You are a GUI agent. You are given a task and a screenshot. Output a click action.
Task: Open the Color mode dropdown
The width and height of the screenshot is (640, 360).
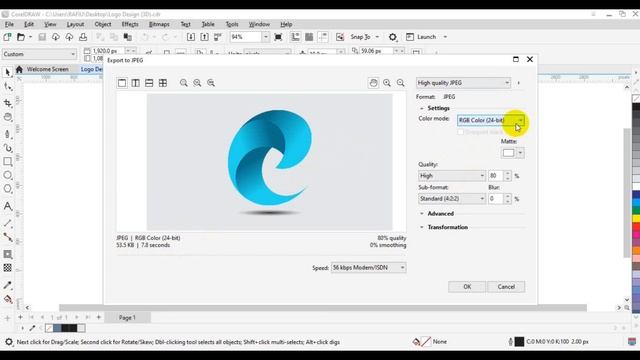pyautogui.click(x=491, y=120)
